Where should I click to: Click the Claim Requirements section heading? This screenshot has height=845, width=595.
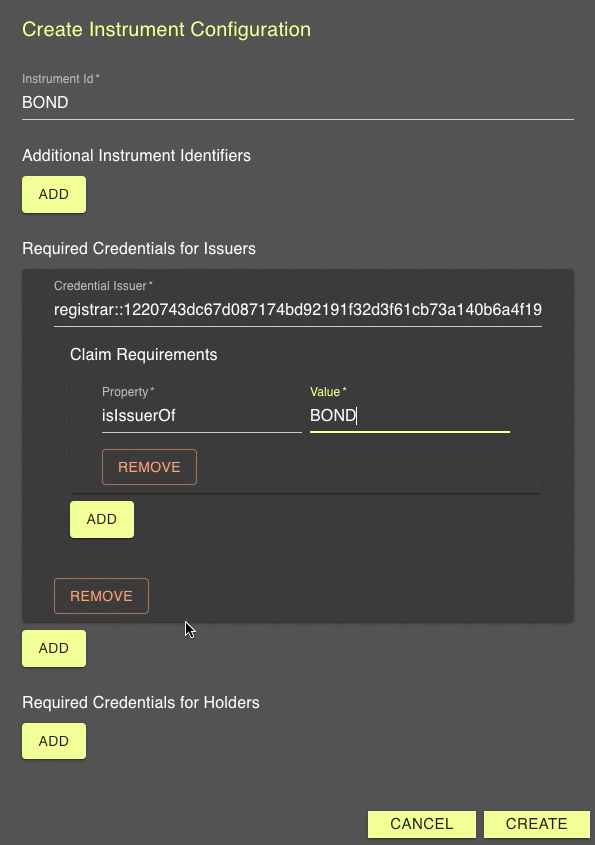tap(134, 354)
